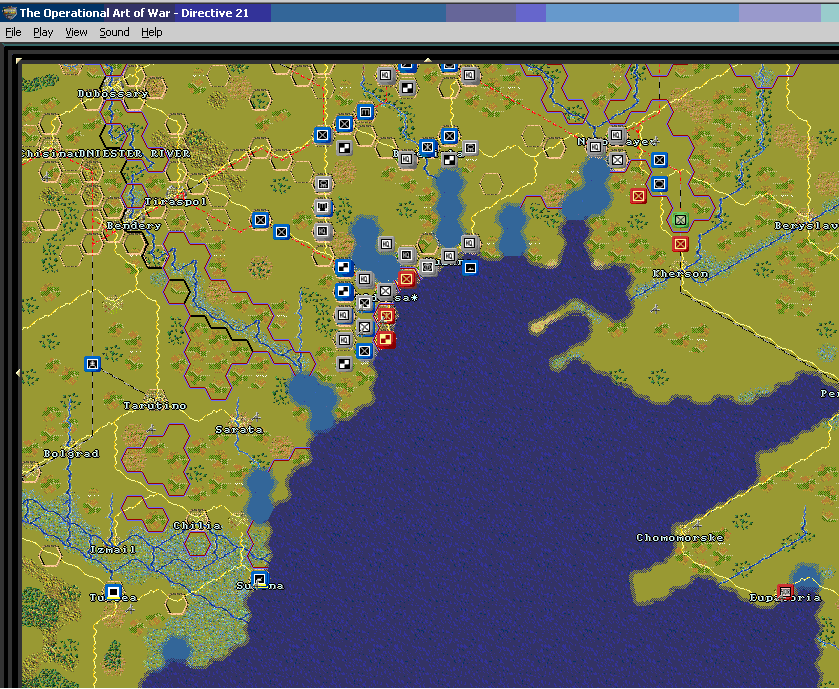Viewport: 839px width, 689px height.
Task: Click the Sarata city label
Action: [x=239, y=430]
